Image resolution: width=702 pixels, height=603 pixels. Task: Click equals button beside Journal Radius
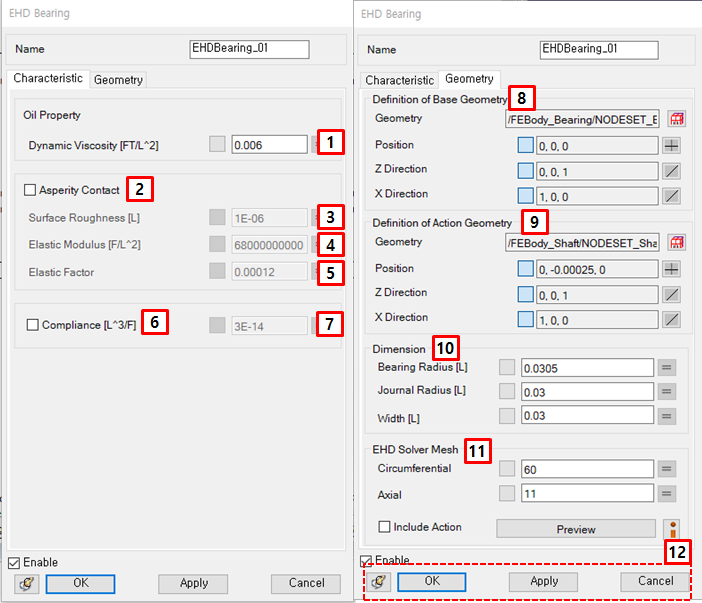pos(667,392)
